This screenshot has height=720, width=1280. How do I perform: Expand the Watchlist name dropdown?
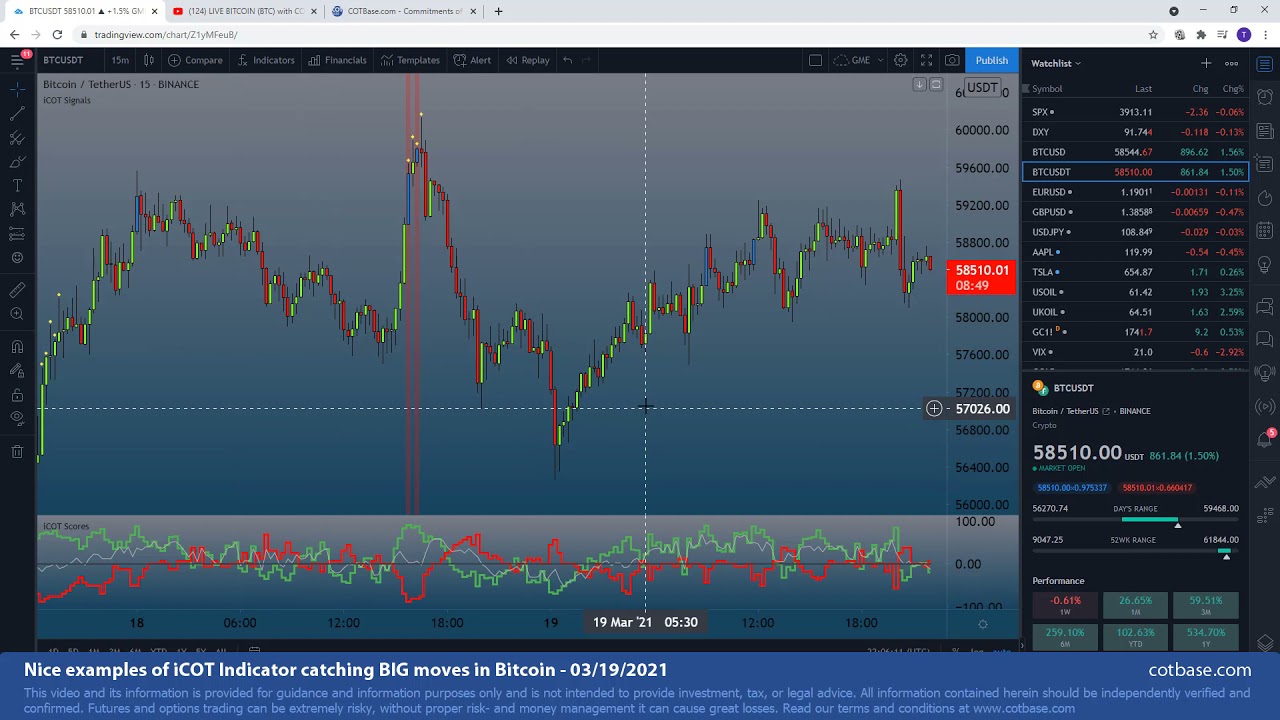coord(1056,63)
